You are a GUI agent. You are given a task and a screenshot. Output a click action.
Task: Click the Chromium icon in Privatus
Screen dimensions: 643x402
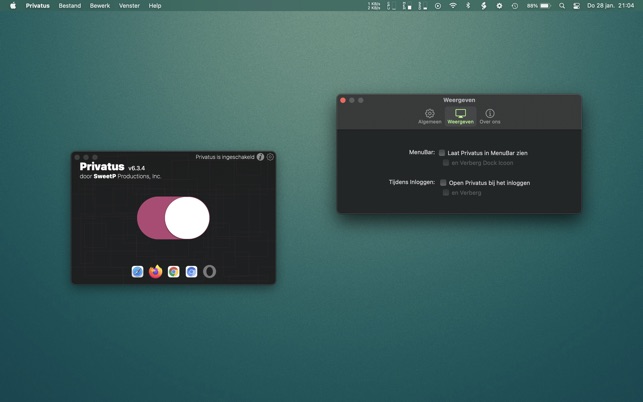[192, 272]
